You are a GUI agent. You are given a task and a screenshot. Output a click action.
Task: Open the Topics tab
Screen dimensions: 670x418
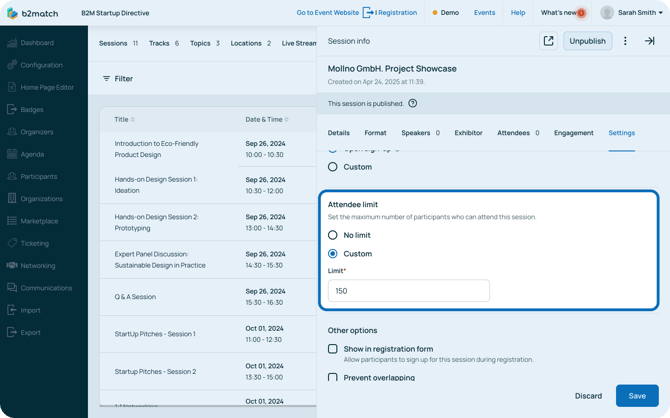tap(205, 43)
